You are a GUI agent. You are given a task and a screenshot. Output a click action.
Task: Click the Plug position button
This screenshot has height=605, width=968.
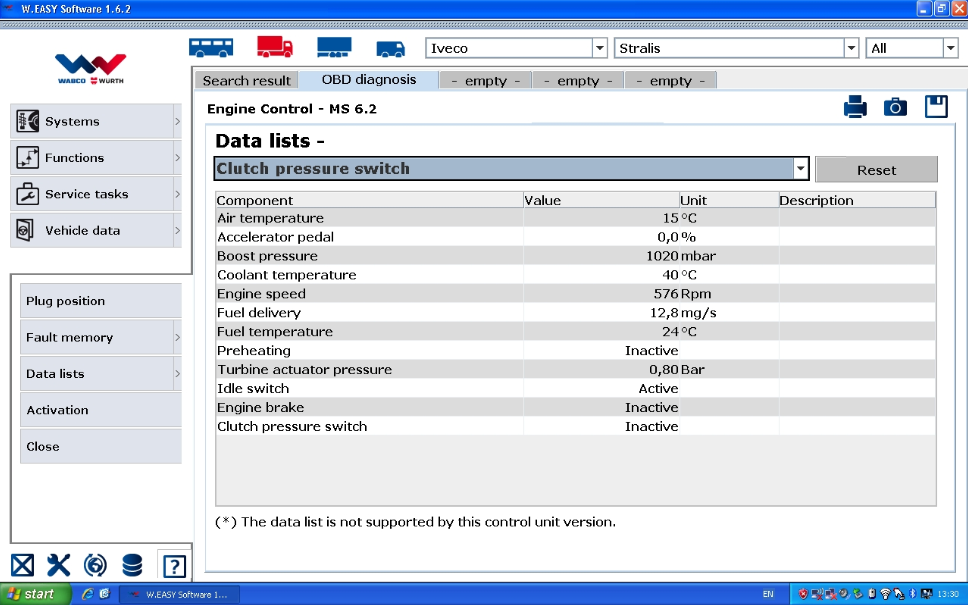(101, 301)
